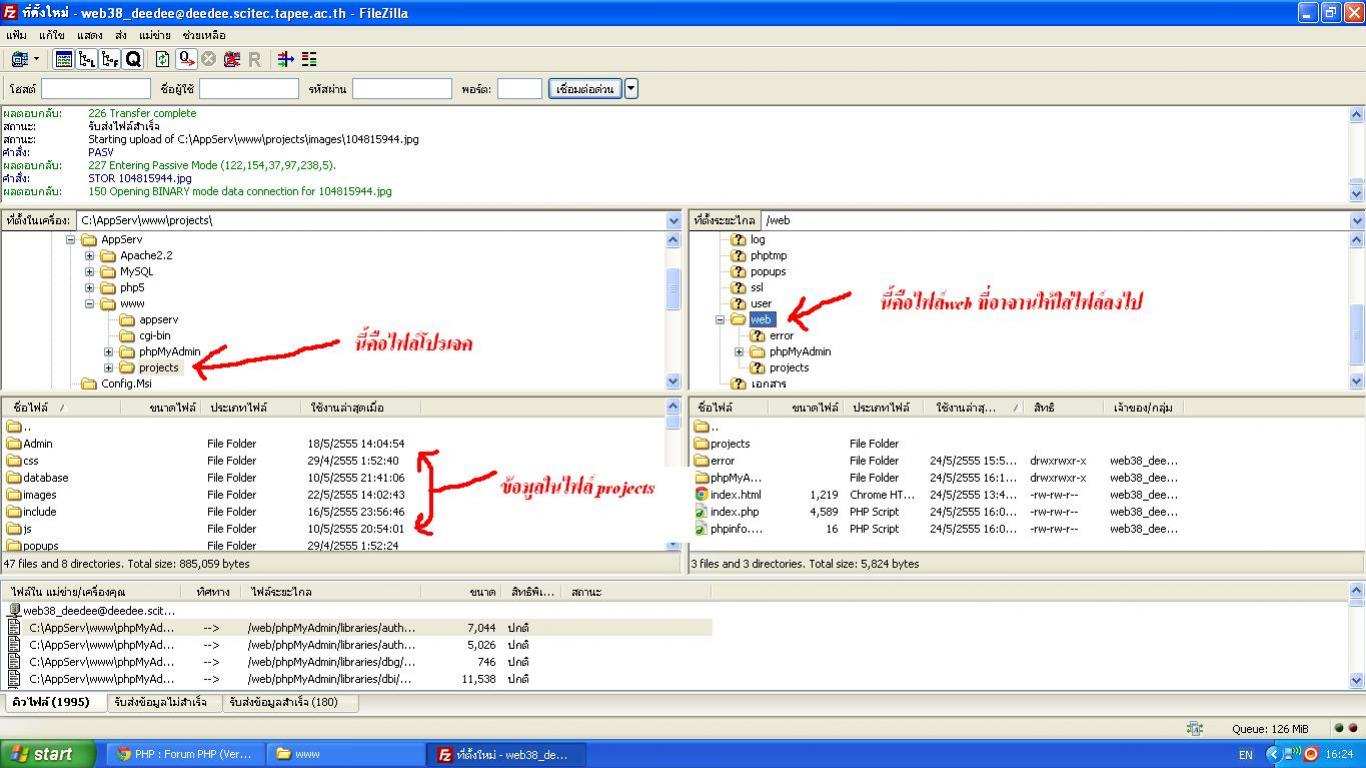The height and width of the screenshot is (768, 1366).
Task: Toggle directory comparison
Action: coord(309,59)
